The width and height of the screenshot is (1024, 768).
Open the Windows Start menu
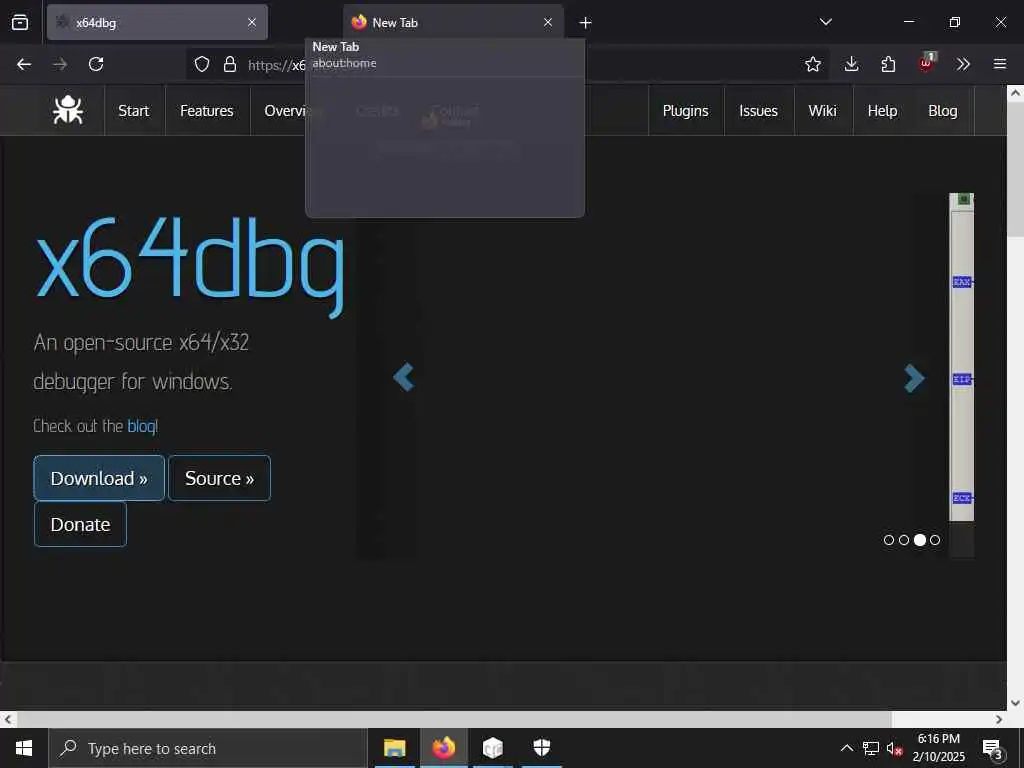pos(24,748)
